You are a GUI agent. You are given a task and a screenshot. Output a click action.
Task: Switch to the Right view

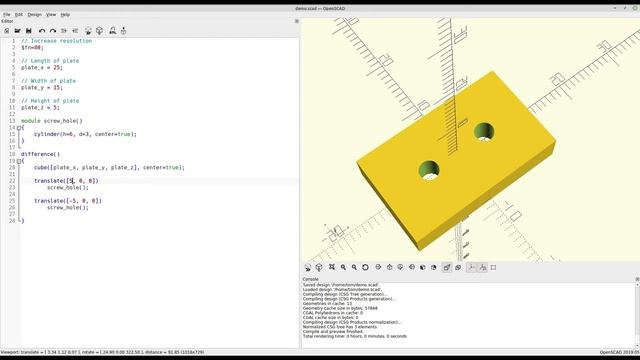378,267
